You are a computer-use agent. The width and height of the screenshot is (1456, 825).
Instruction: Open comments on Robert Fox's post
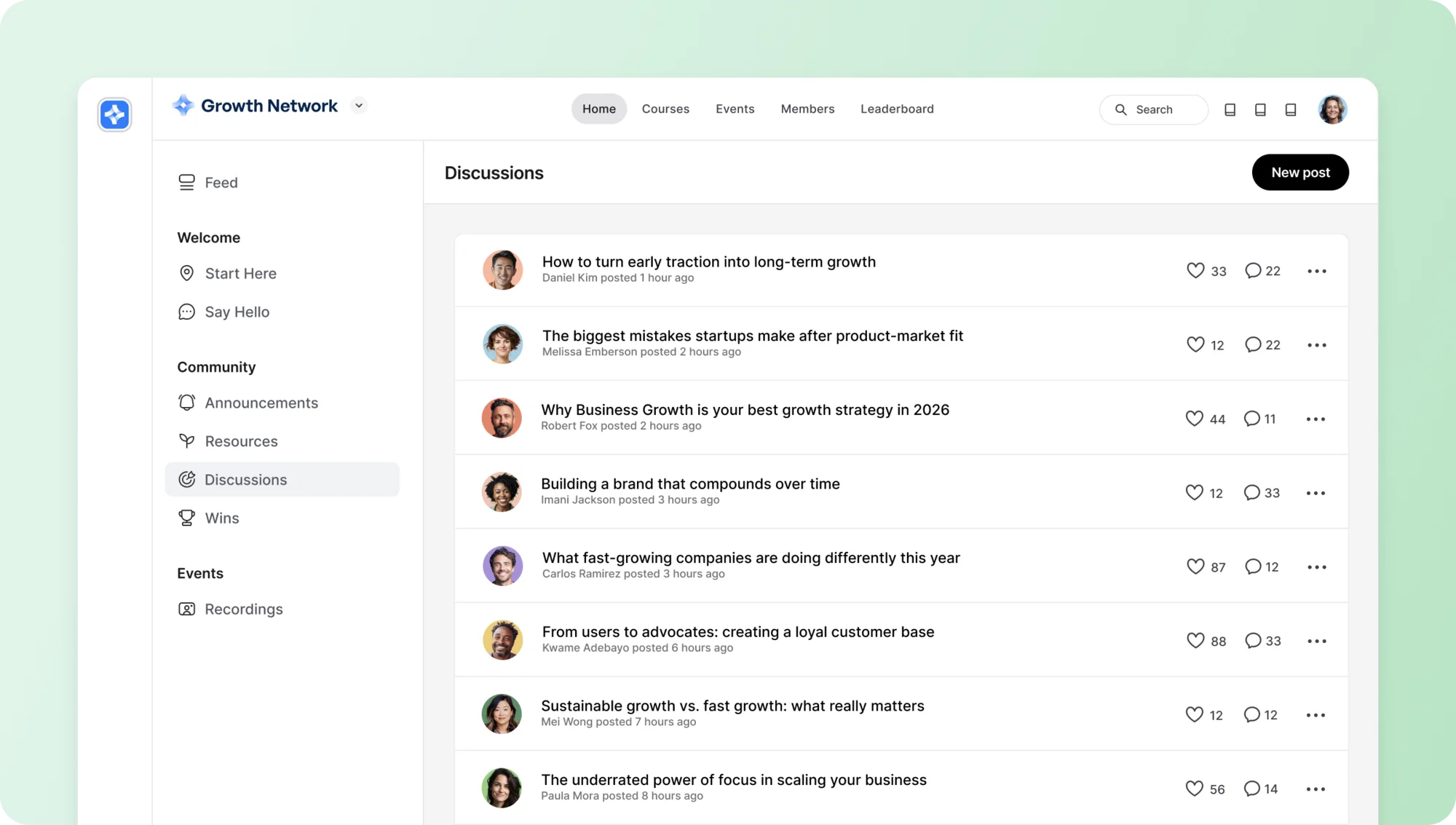[x=1251, y=419]
